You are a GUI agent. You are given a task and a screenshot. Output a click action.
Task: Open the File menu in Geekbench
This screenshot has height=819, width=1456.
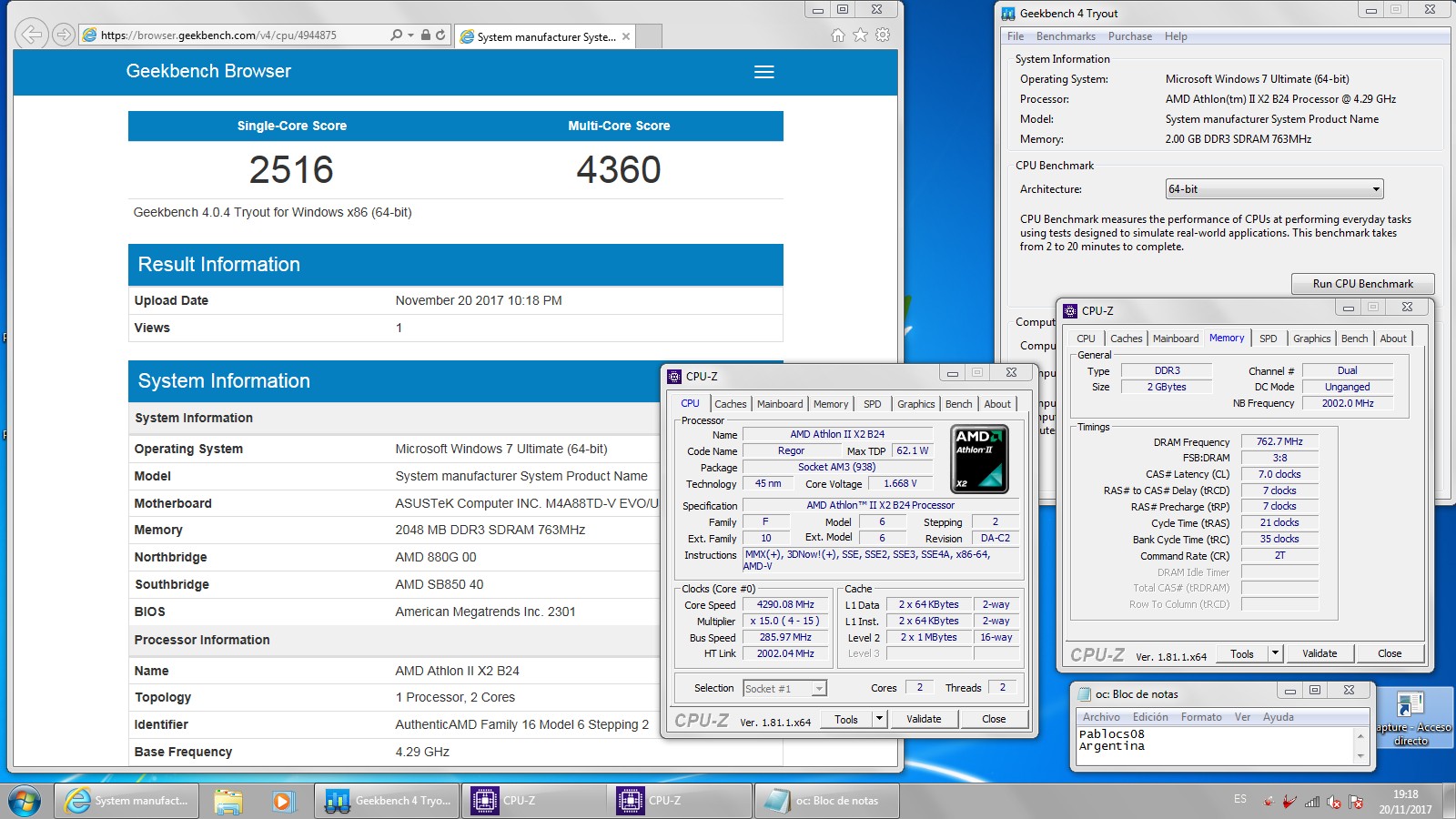point(1016,36)
